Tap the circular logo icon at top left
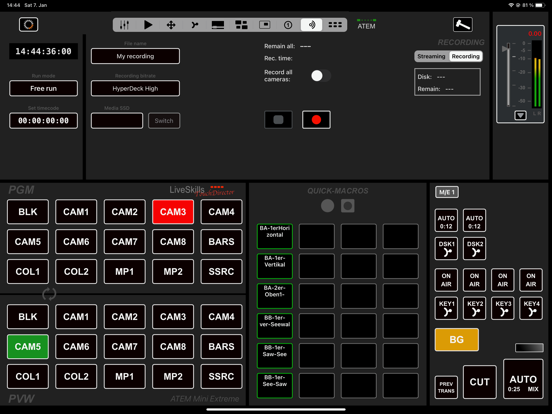The image size is (552, 414). pos(29,24)
